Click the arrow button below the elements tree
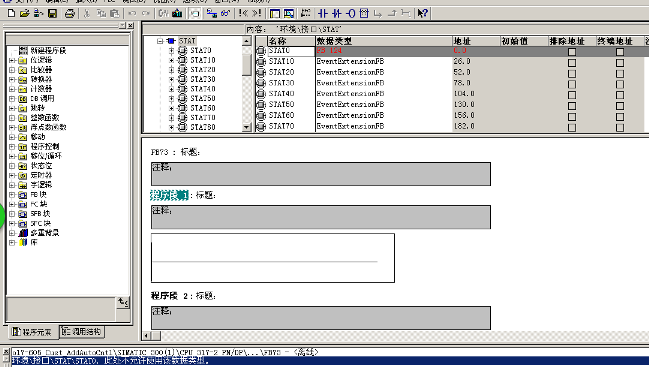 (x=123, y=302)
